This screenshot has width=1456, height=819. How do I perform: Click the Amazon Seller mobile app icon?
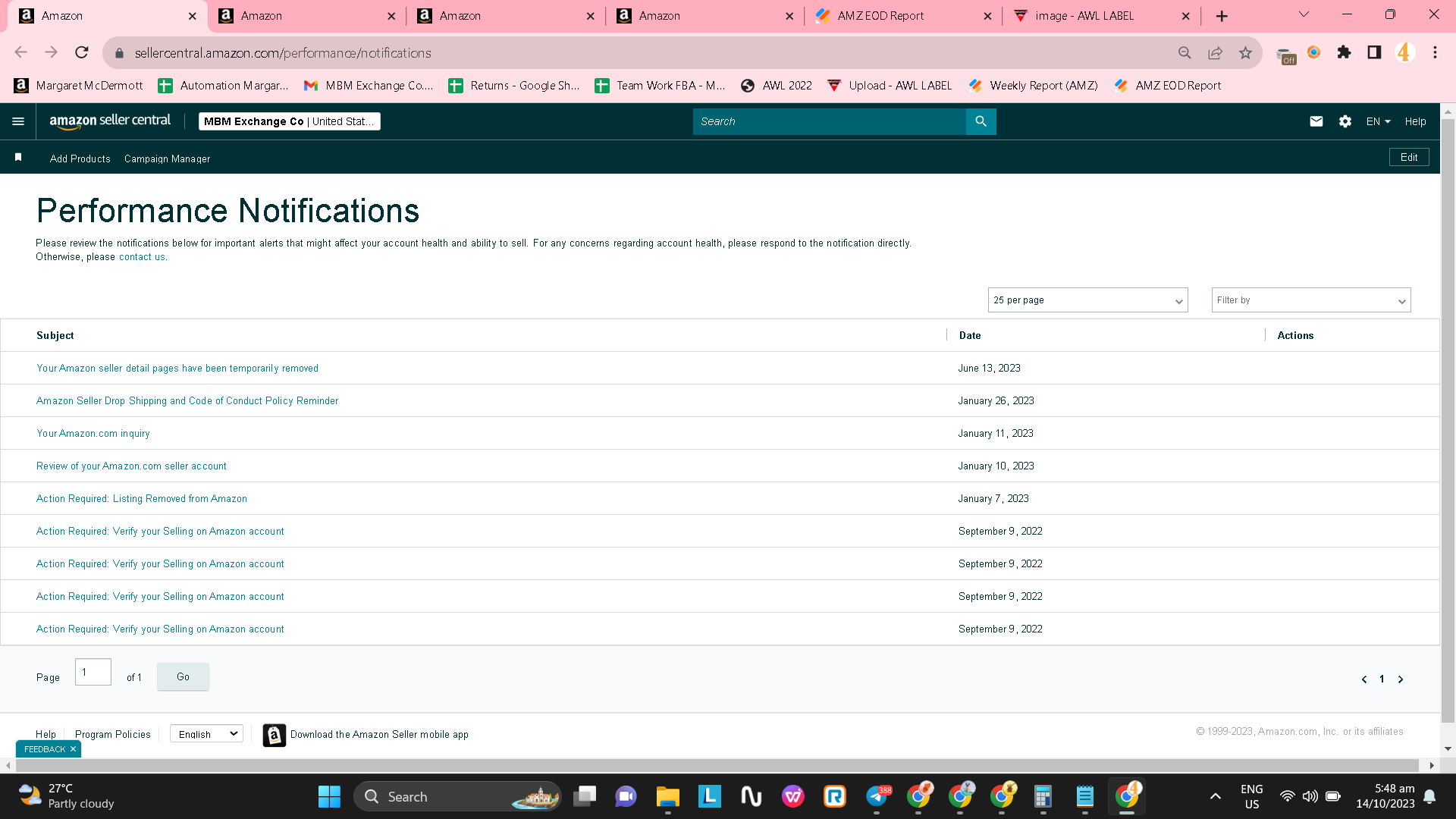[275, 735]
